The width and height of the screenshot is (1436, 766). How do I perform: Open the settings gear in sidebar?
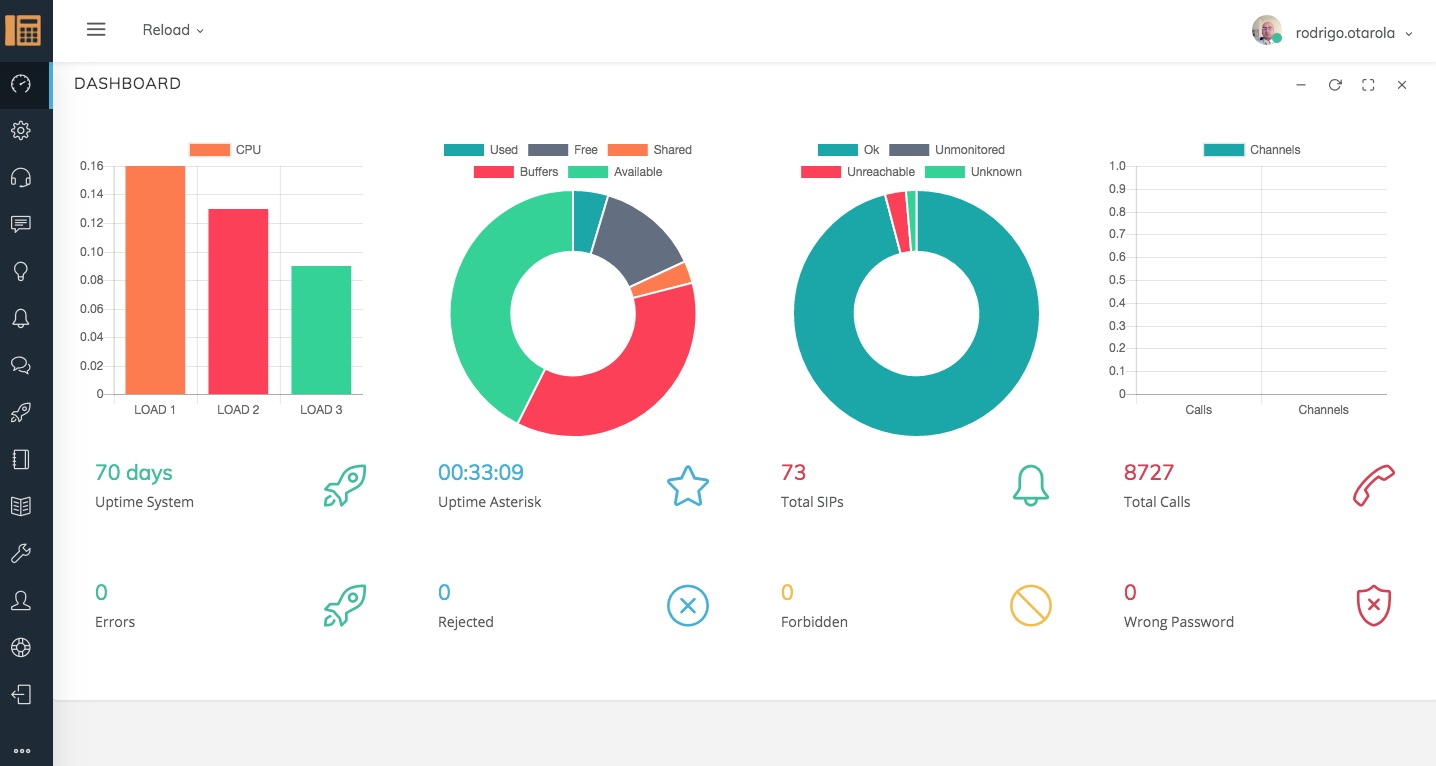pyautogui.click(x=21, y=130)
